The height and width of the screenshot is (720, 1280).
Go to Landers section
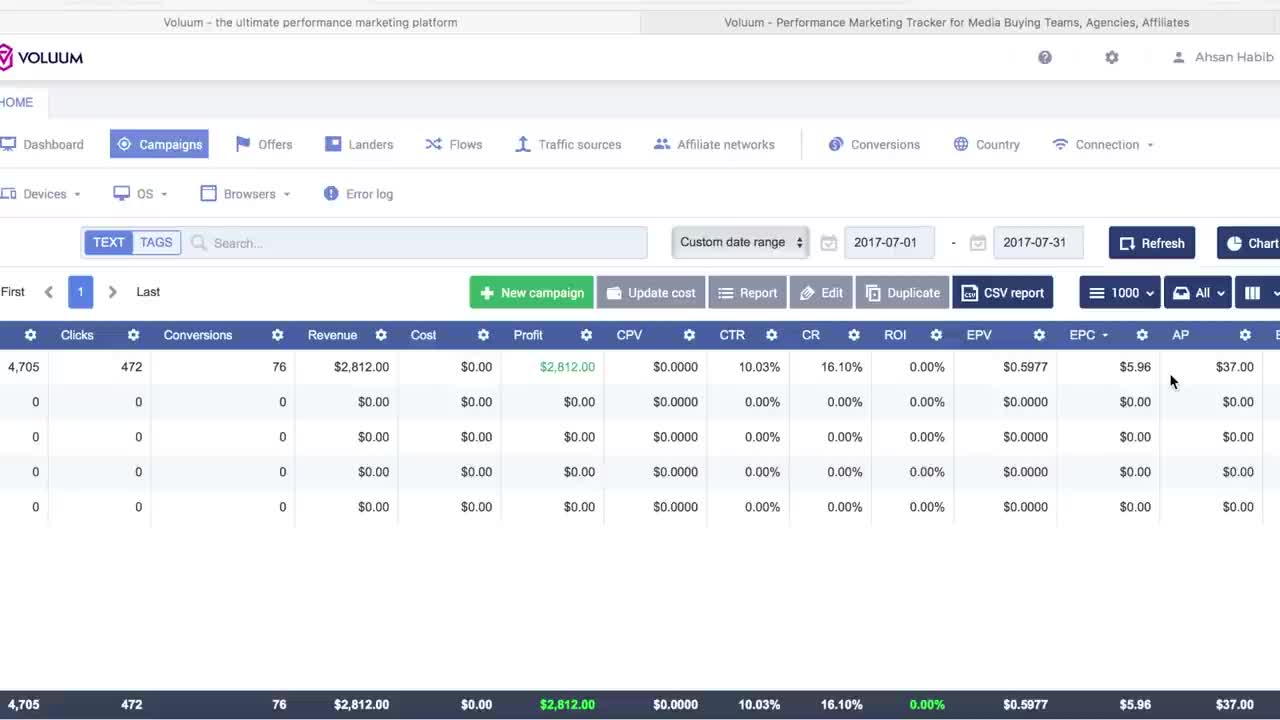[359, 144]
